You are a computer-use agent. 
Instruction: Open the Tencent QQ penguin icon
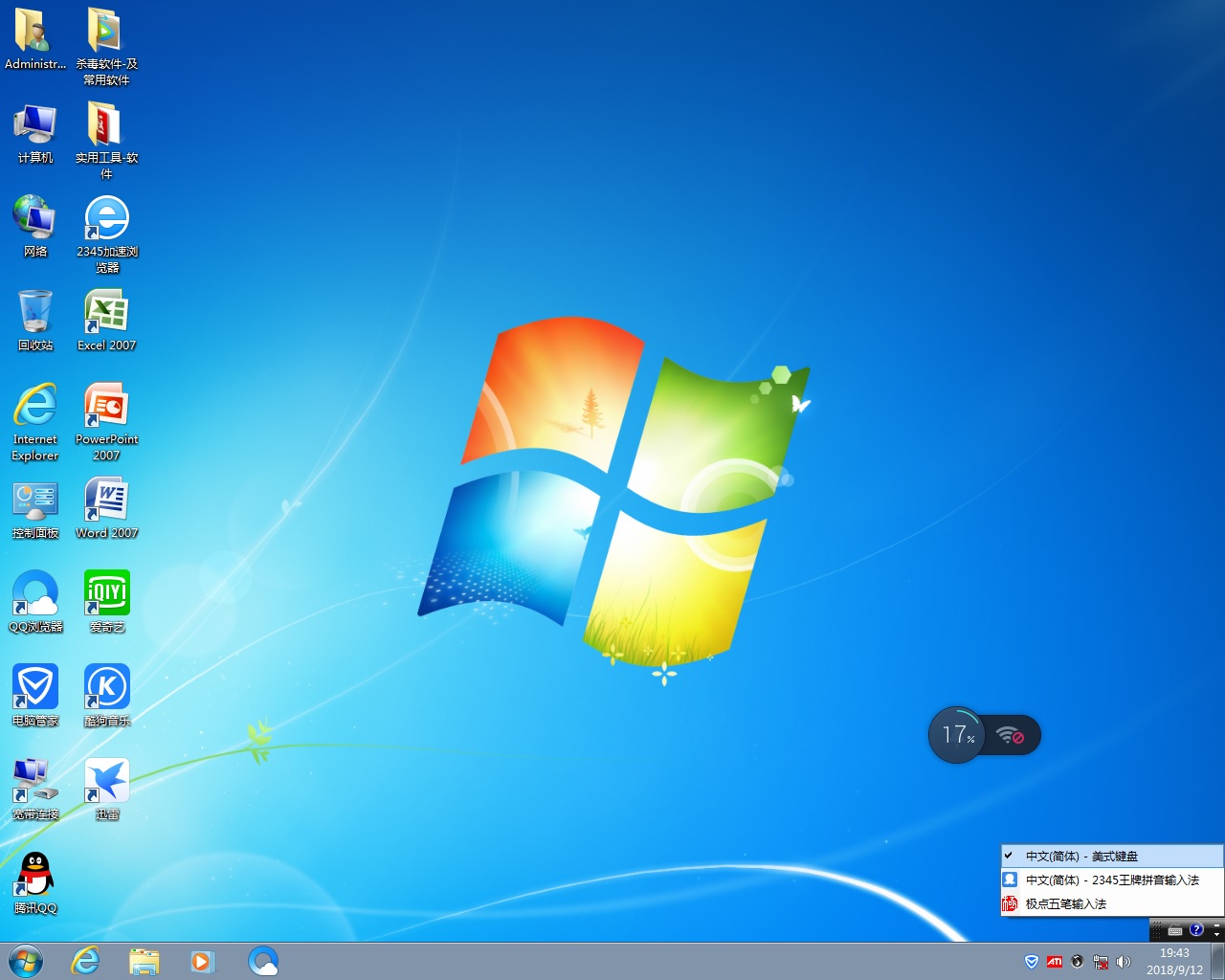35,876
